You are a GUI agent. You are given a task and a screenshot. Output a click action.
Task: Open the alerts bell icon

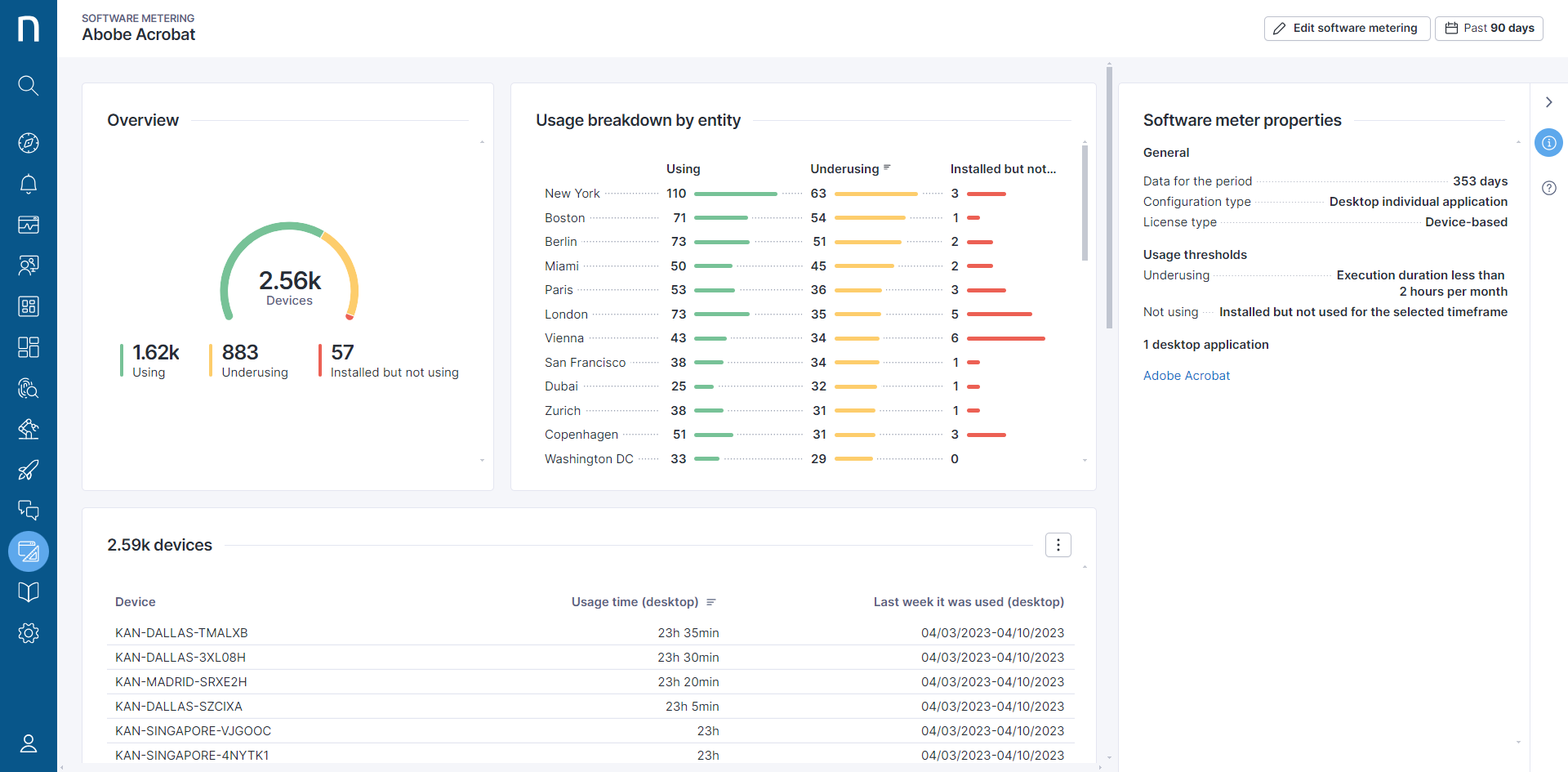point(29,184)
